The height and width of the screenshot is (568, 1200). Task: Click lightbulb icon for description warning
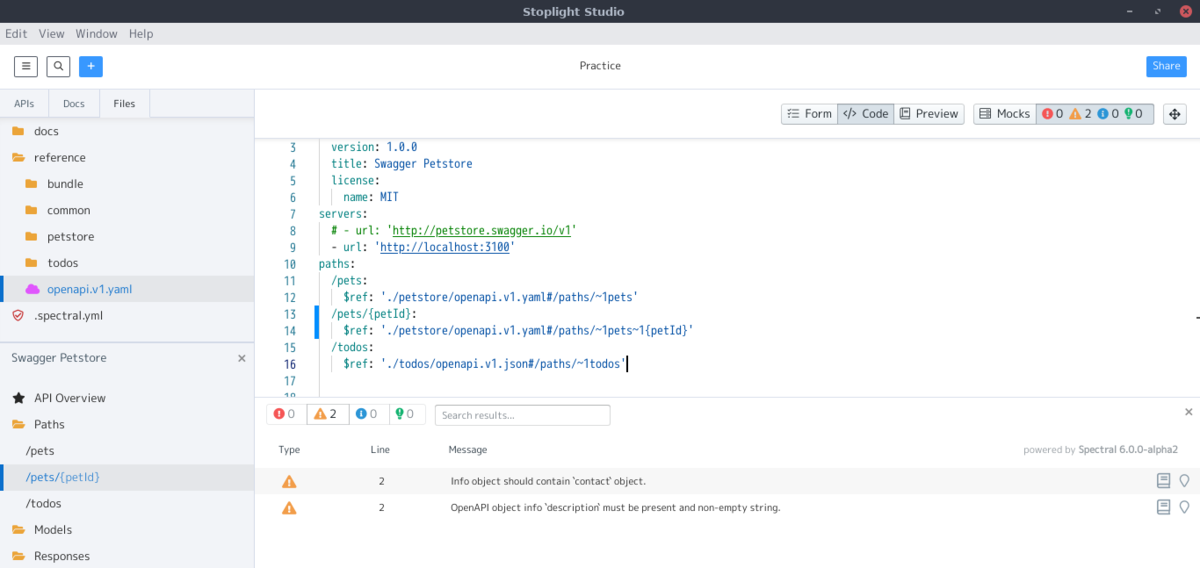point(1185,507)
